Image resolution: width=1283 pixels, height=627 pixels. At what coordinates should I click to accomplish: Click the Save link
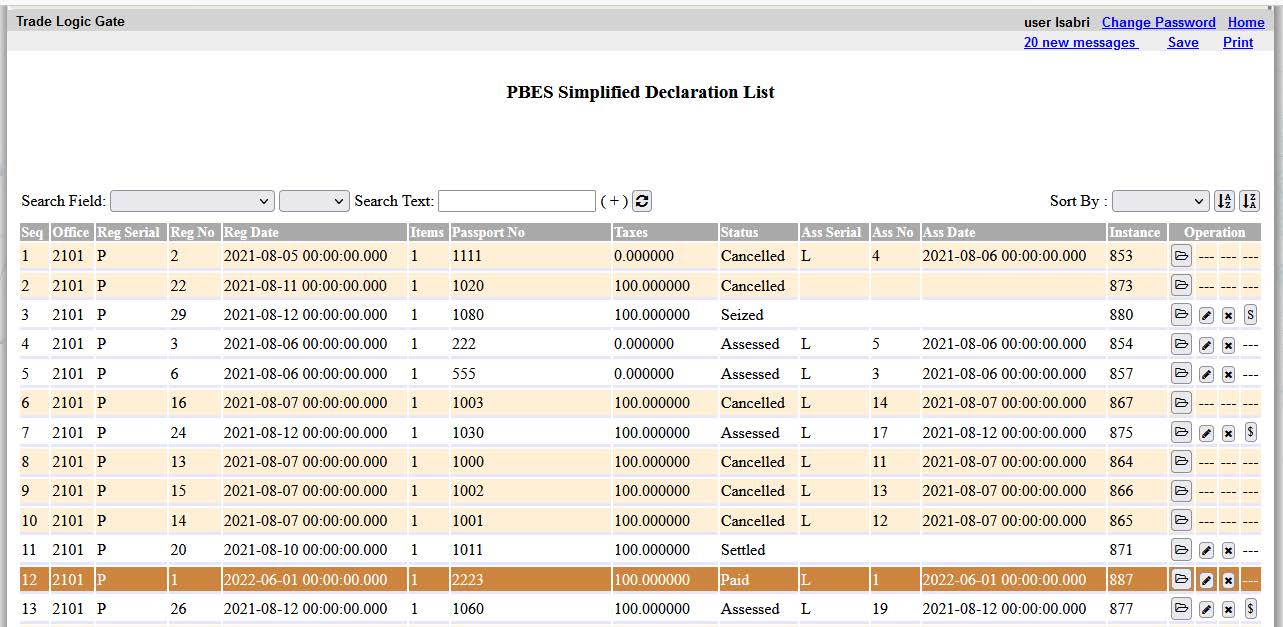pos(1183,42)
